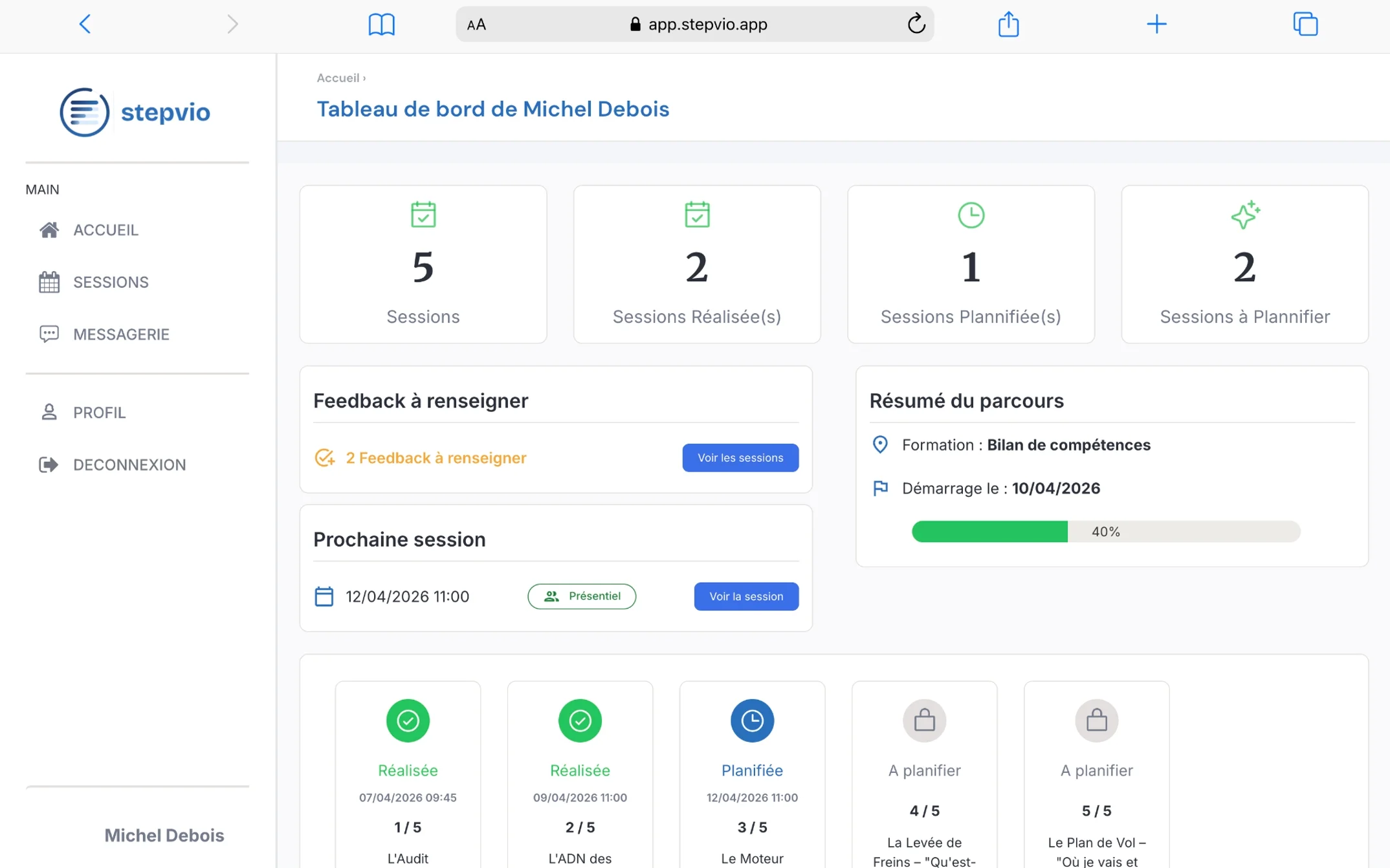Toggle the Présentiel badge on Prochaine session

(x=581, y=596)
